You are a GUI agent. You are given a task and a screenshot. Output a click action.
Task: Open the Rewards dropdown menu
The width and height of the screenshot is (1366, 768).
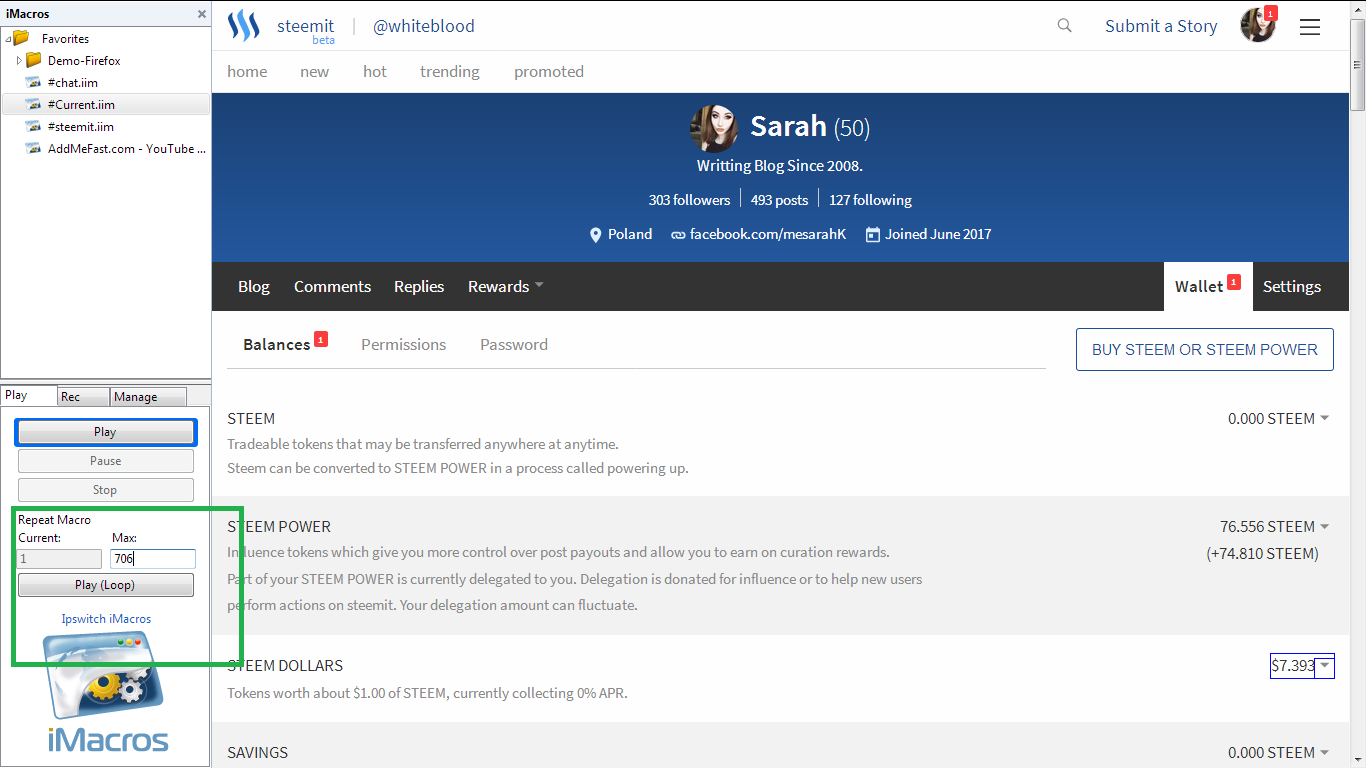click(x=506, y=286)
